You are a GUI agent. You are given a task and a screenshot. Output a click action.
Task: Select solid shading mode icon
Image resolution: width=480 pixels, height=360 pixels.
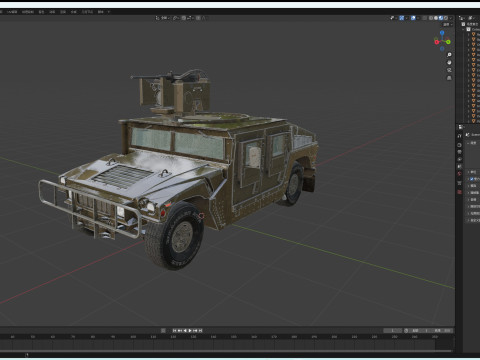coord(436,18)
